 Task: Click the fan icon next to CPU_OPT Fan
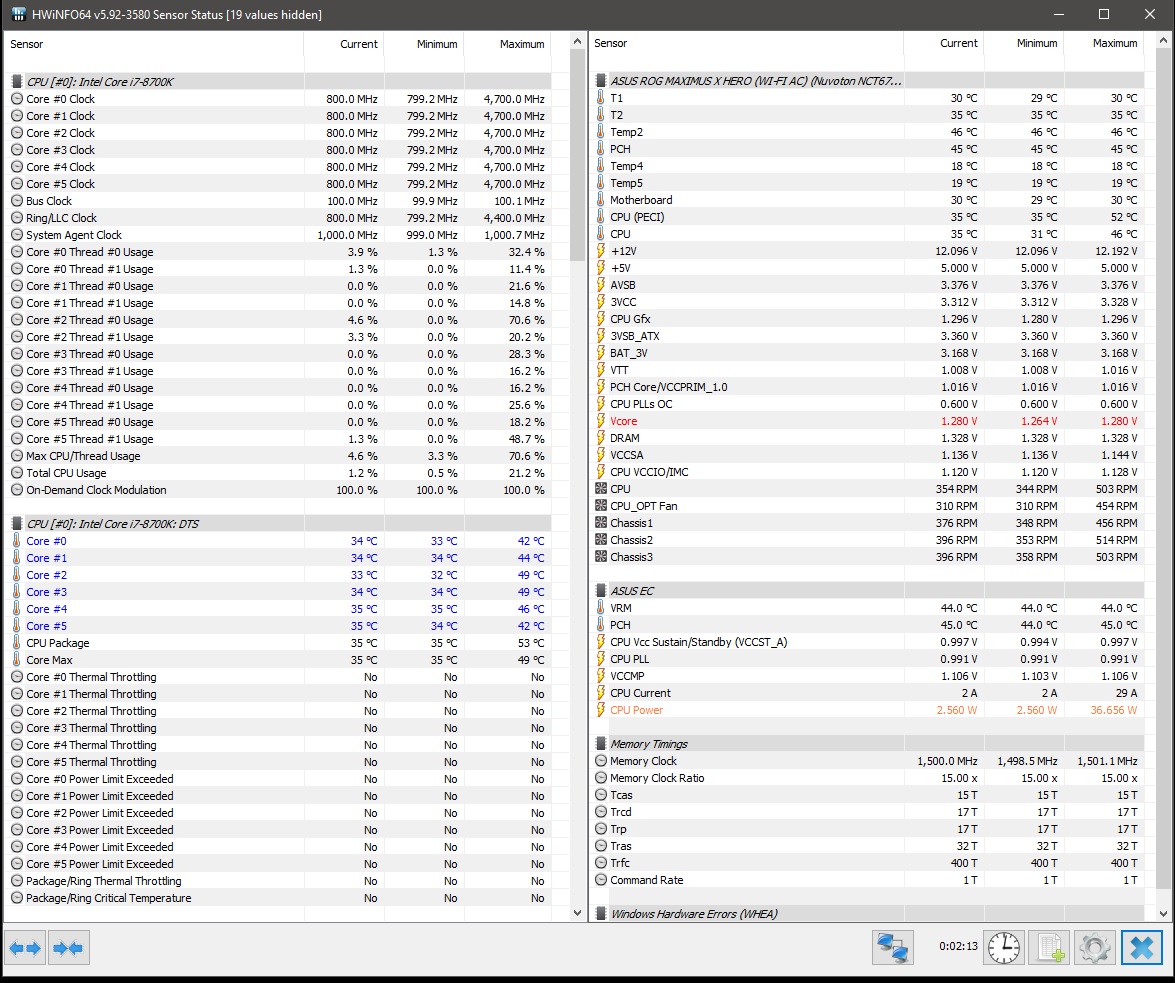(x=600, y=506)
